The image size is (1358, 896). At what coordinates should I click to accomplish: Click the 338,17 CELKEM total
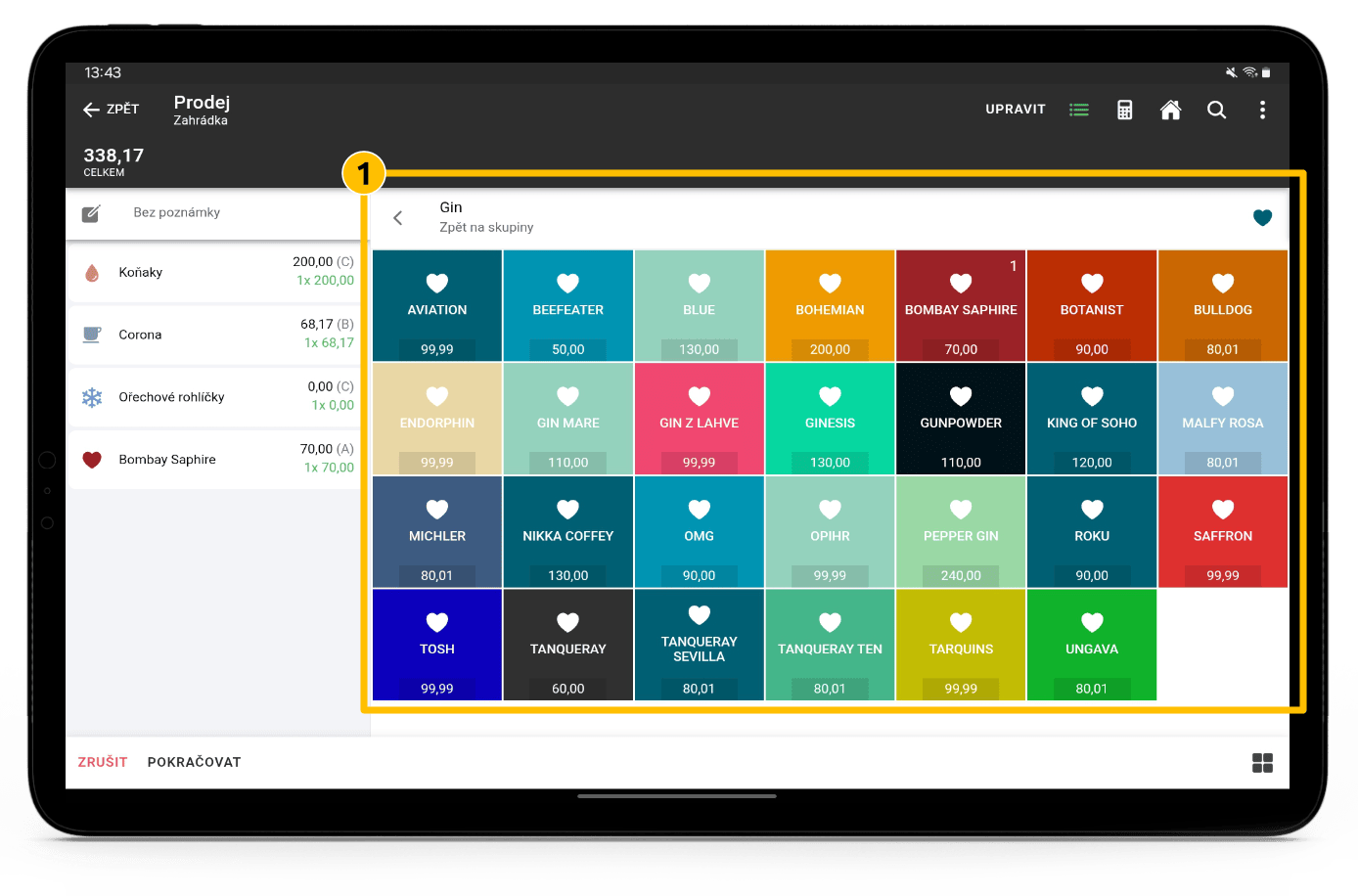coord(113,161)
